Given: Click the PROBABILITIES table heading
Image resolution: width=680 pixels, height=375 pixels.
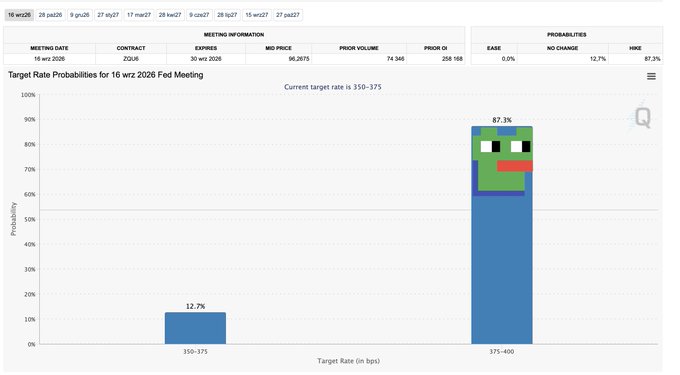Looking at the screenshot, I should coord(566,35).
